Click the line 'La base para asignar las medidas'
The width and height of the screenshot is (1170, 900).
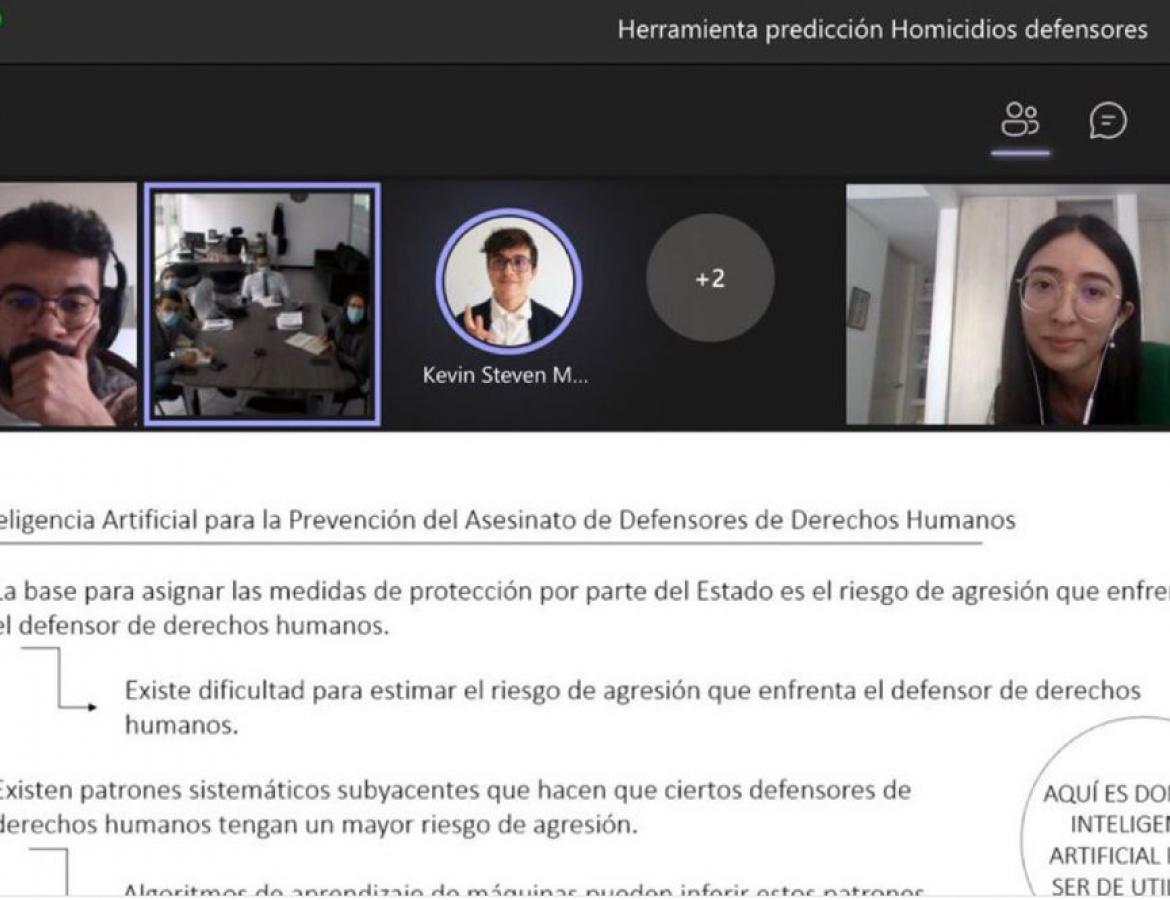(585, 591)
